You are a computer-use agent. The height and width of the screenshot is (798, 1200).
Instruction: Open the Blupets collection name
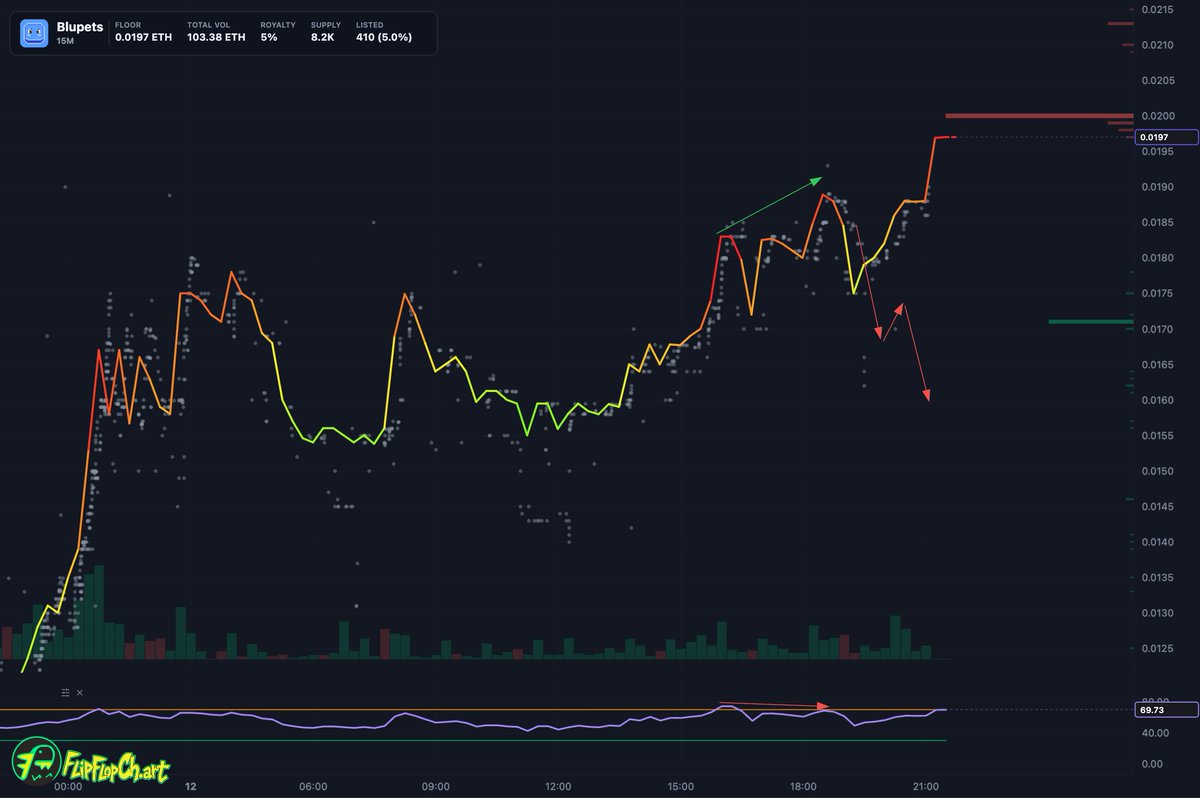coord(80,28)
